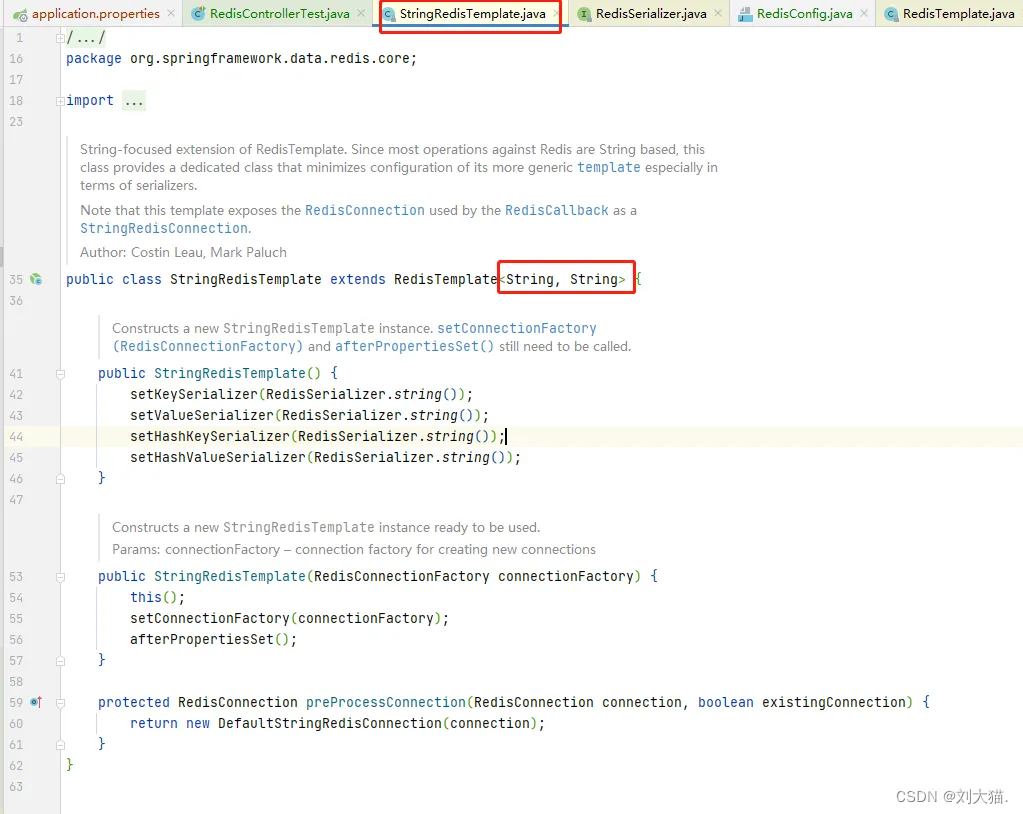This screenshot has width=1023, height=814.
Task: Click the fold end marker on line 57
Action: point(60,661)
